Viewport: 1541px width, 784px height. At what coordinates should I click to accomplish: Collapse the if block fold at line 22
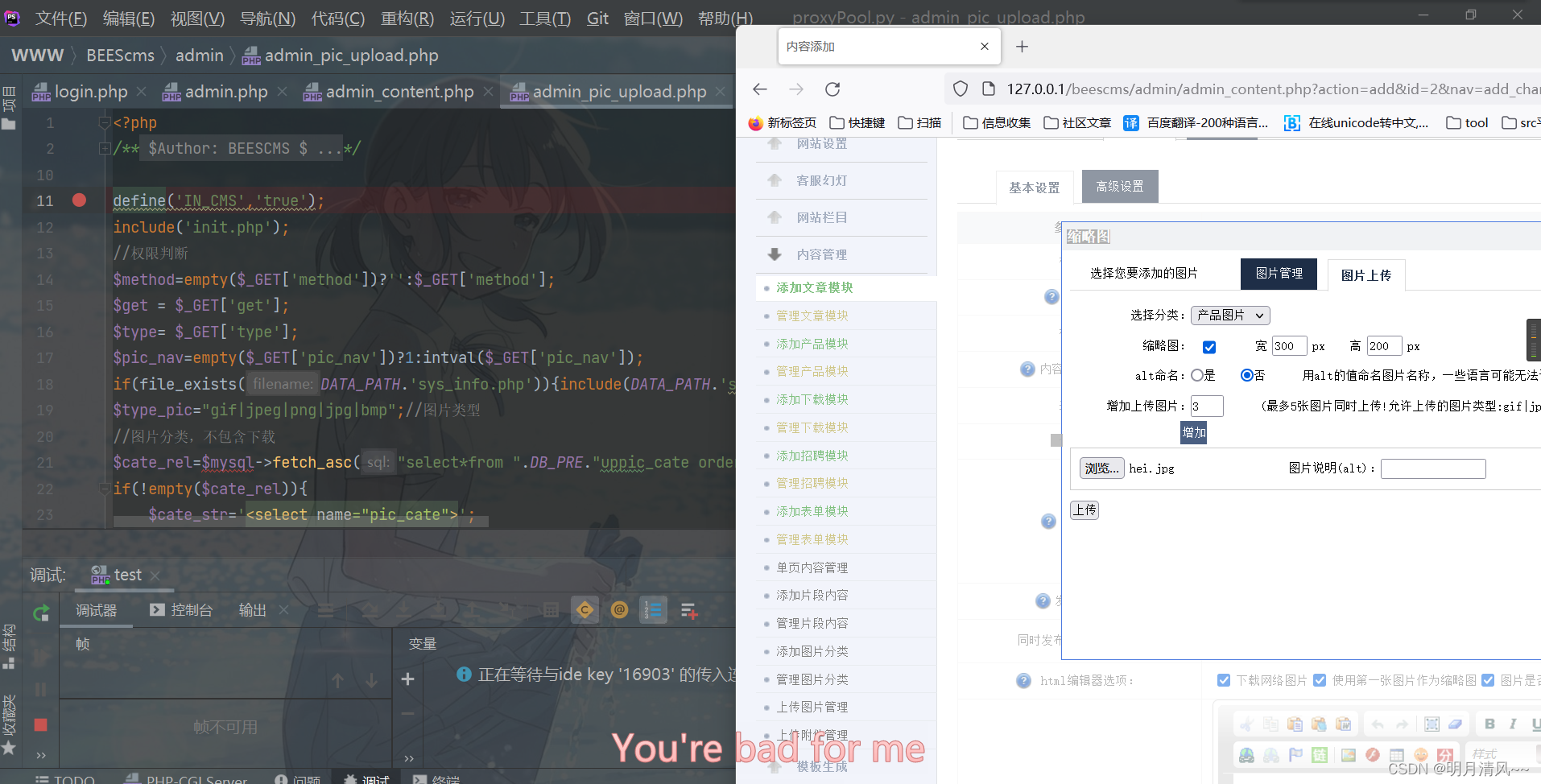click(x=104, y=489)
